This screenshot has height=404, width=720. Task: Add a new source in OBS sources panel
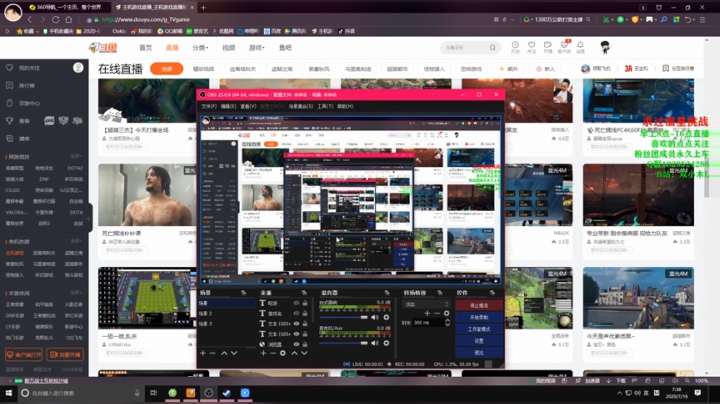(x=263, y=353)
